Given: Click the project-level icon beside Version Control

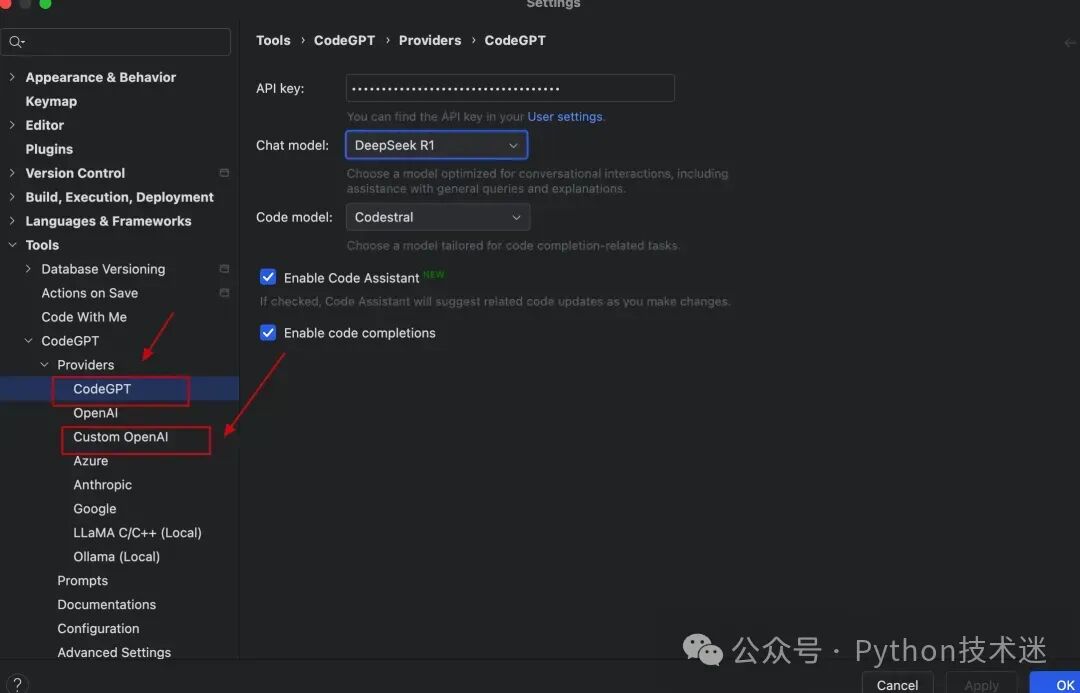Looking at the screenshot, I should (224, 173).
